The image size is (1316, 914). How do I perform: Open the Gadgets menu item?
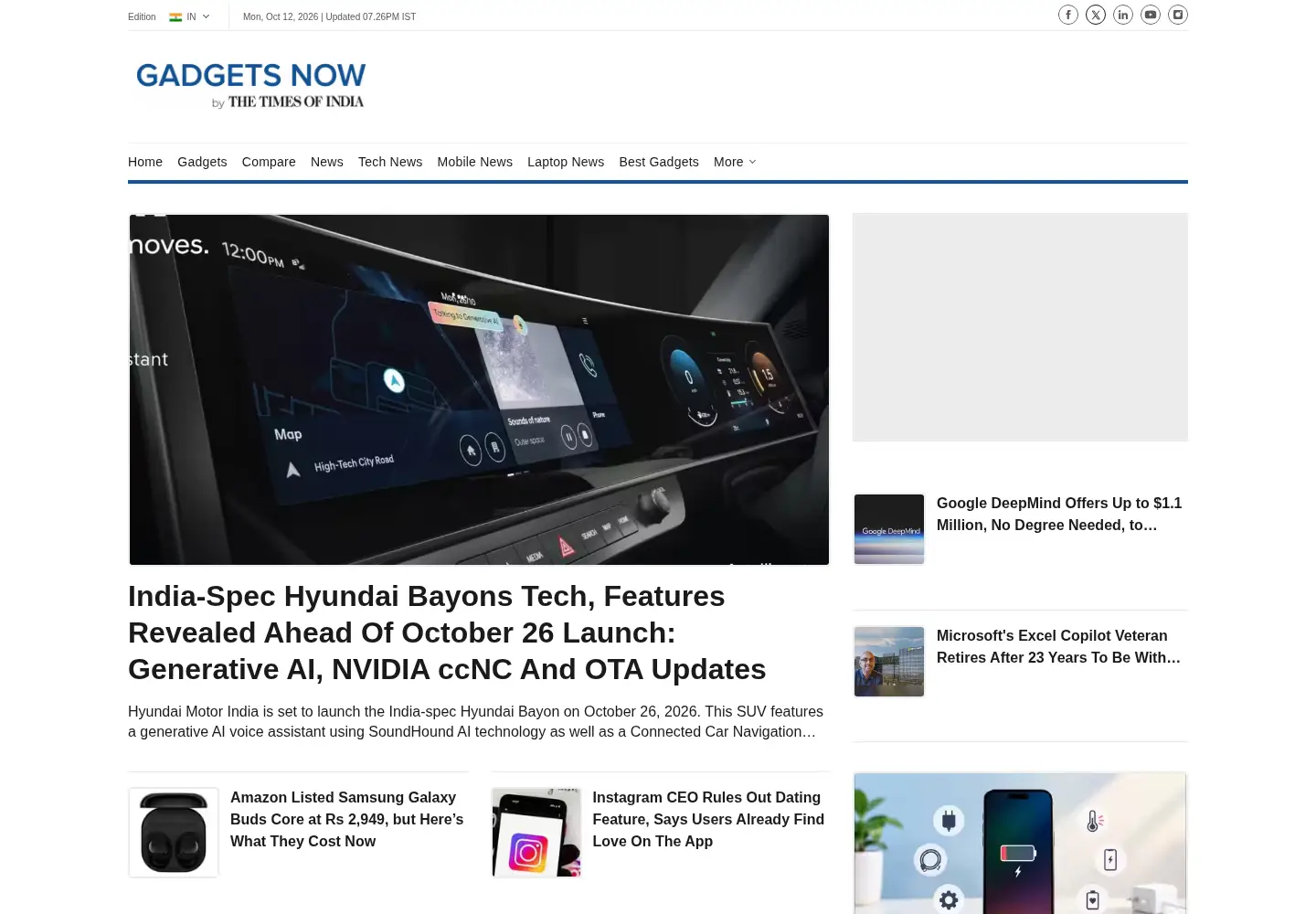(202, 162)
